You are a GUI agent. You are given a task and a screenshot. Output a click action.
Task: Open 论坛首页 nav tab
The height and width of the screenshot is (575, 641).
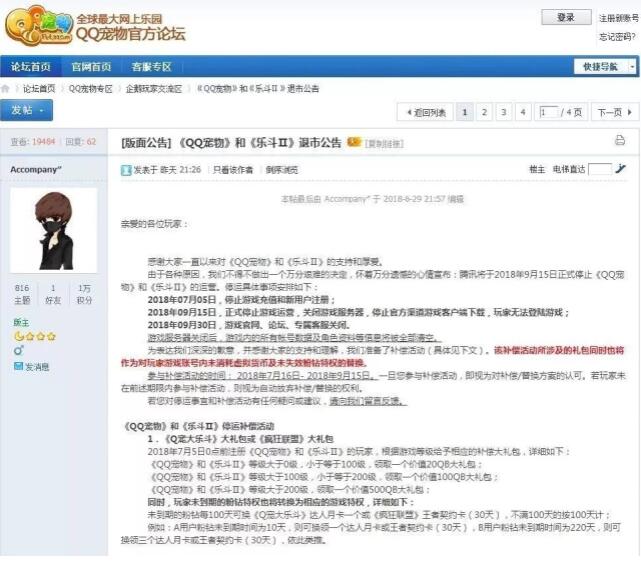(31, 67)
